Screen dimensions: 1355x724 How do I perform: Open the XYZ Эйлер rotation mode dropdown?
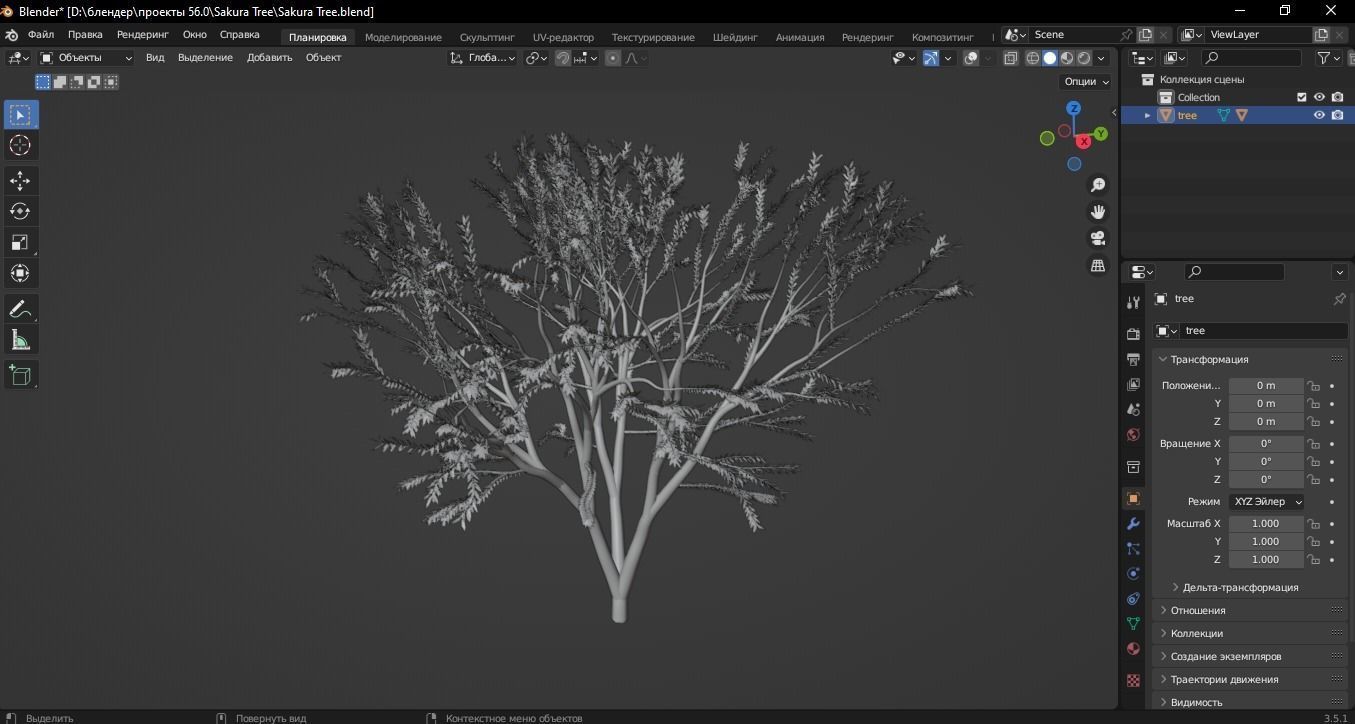pyautogui.click(x=1266, y=502)
